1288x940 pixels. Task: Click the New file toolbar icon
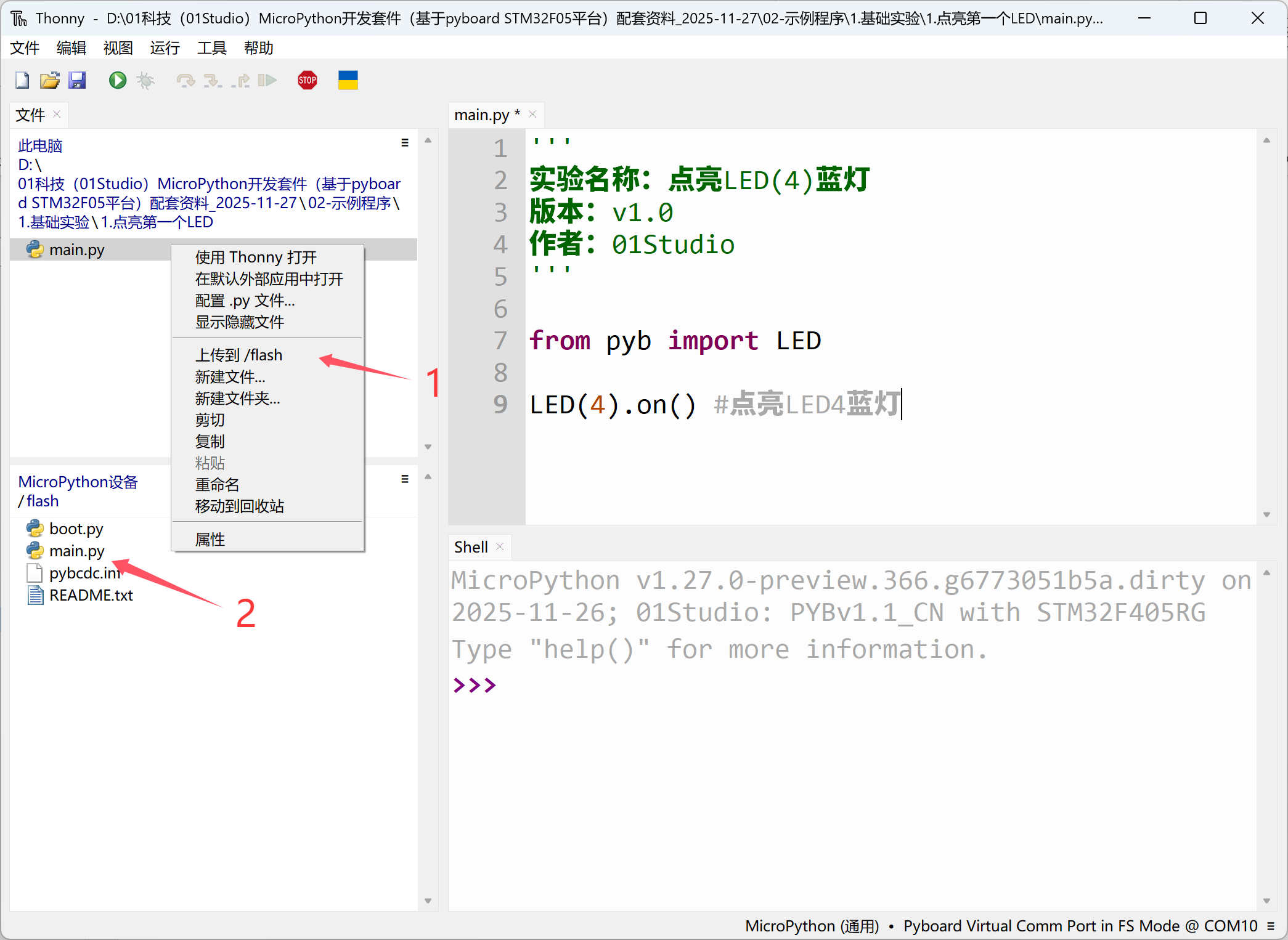coord(22,81)
